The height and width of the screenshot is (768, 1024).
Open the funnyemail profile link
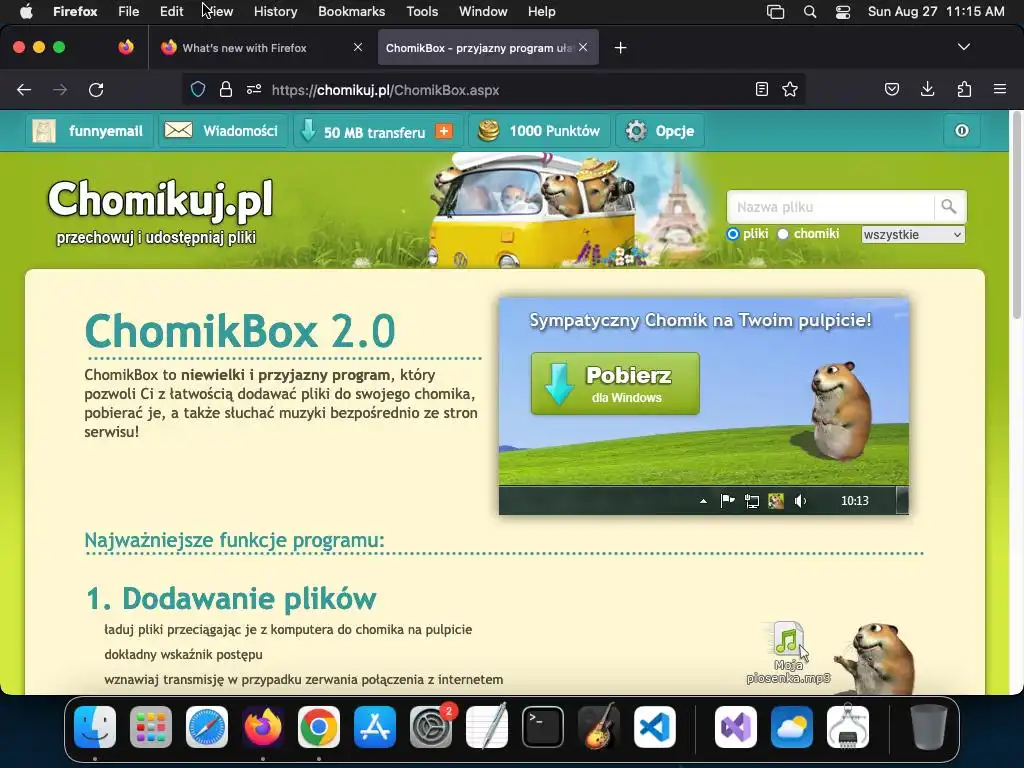[x=89, y=131]
